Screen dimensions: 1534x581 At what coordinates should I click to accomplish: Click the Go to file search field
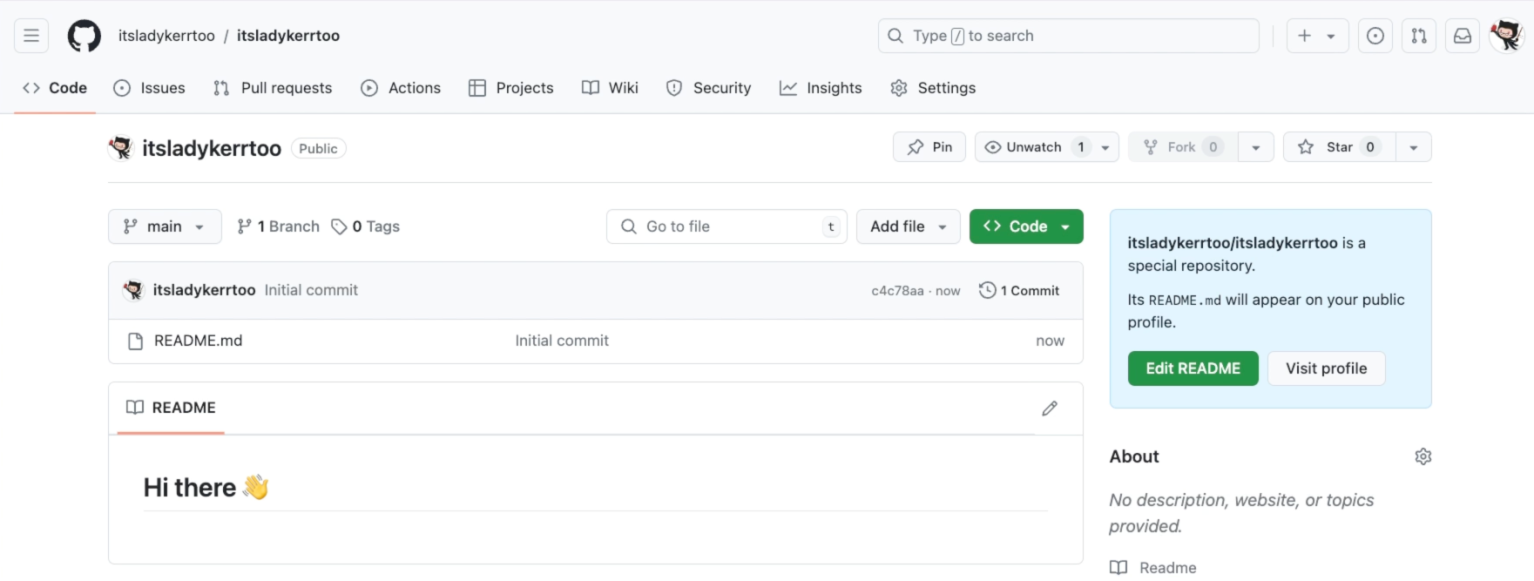(x=726, y=226)
